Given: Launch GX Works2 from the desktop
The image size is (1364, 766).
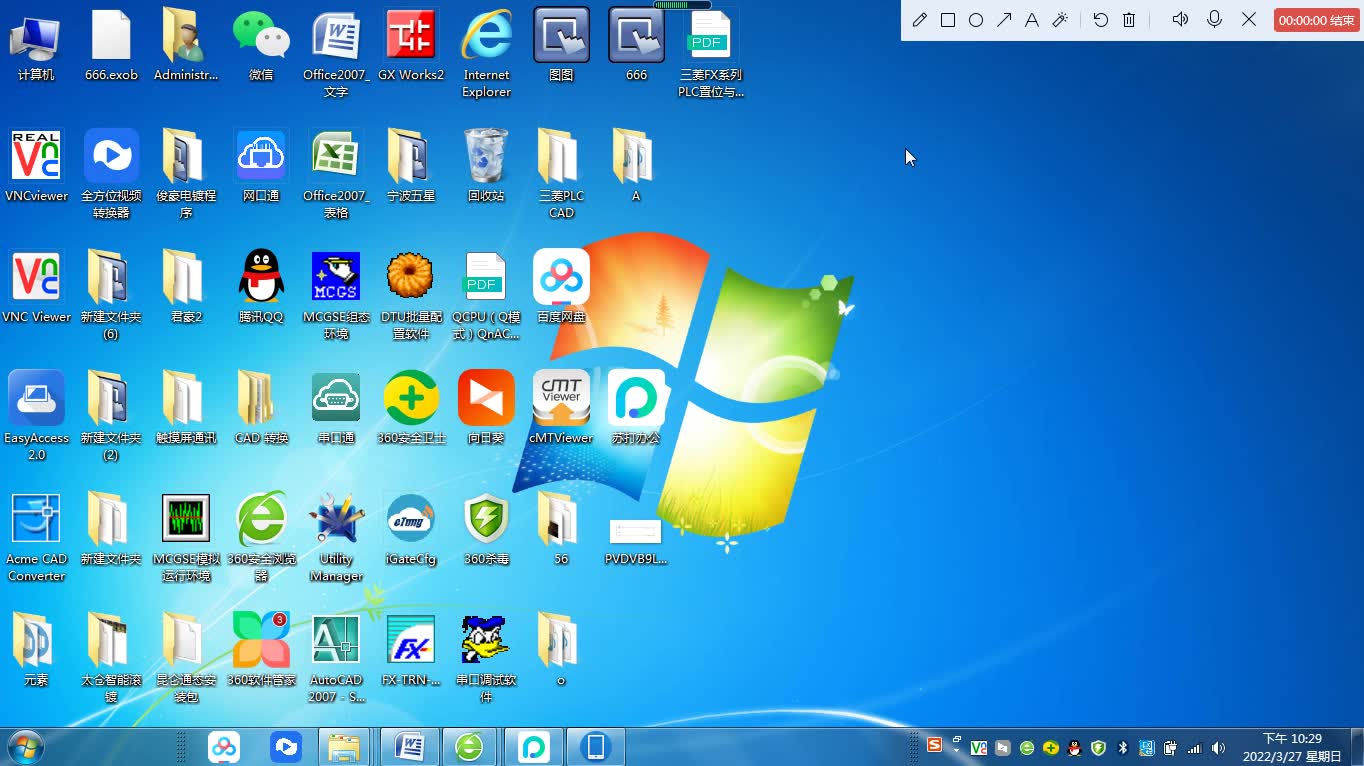Looking at the screenshot, I should [x=411, y=45].
